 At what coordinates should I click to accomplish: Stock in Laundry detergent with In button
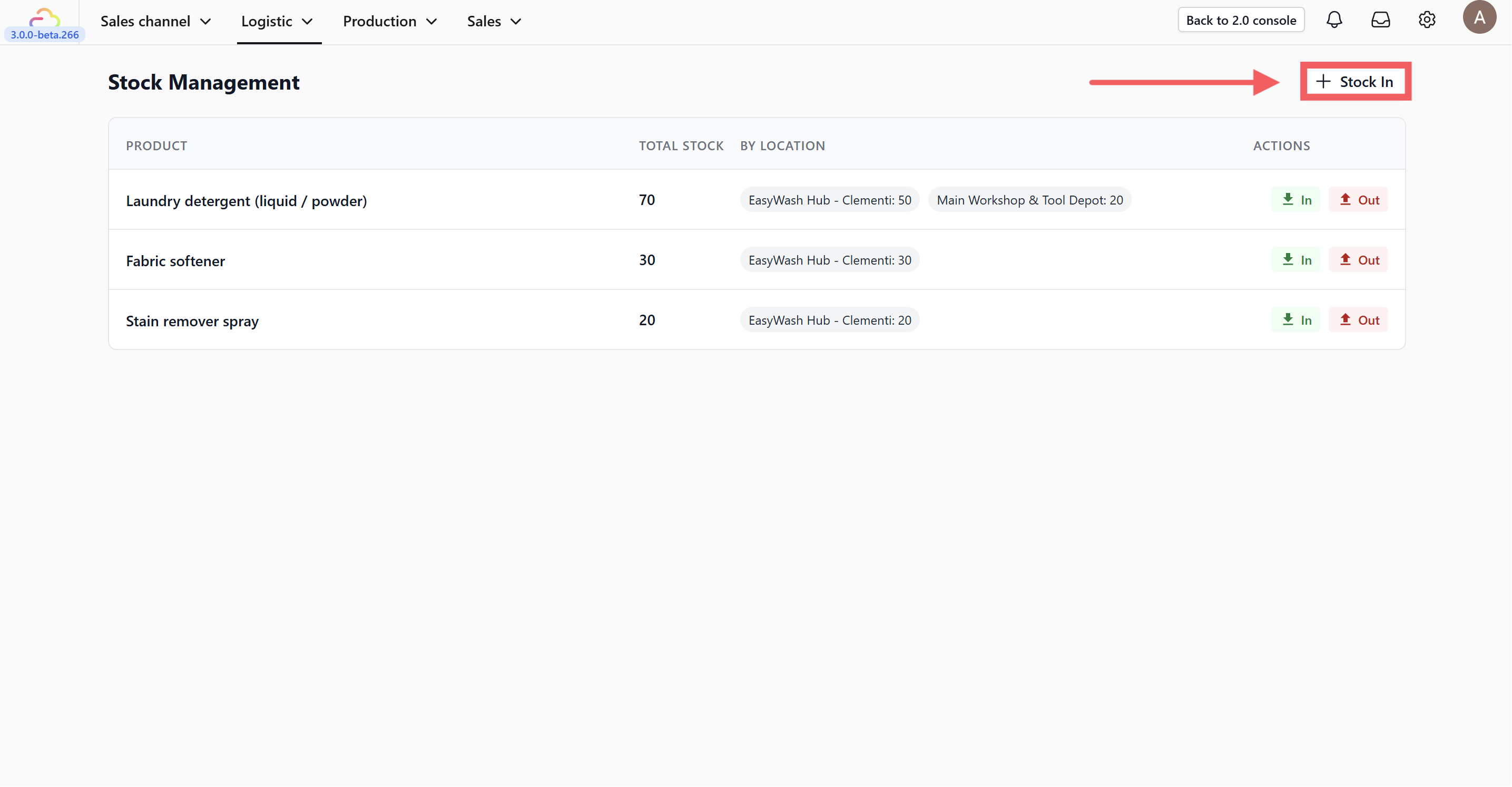point(1296,200)
